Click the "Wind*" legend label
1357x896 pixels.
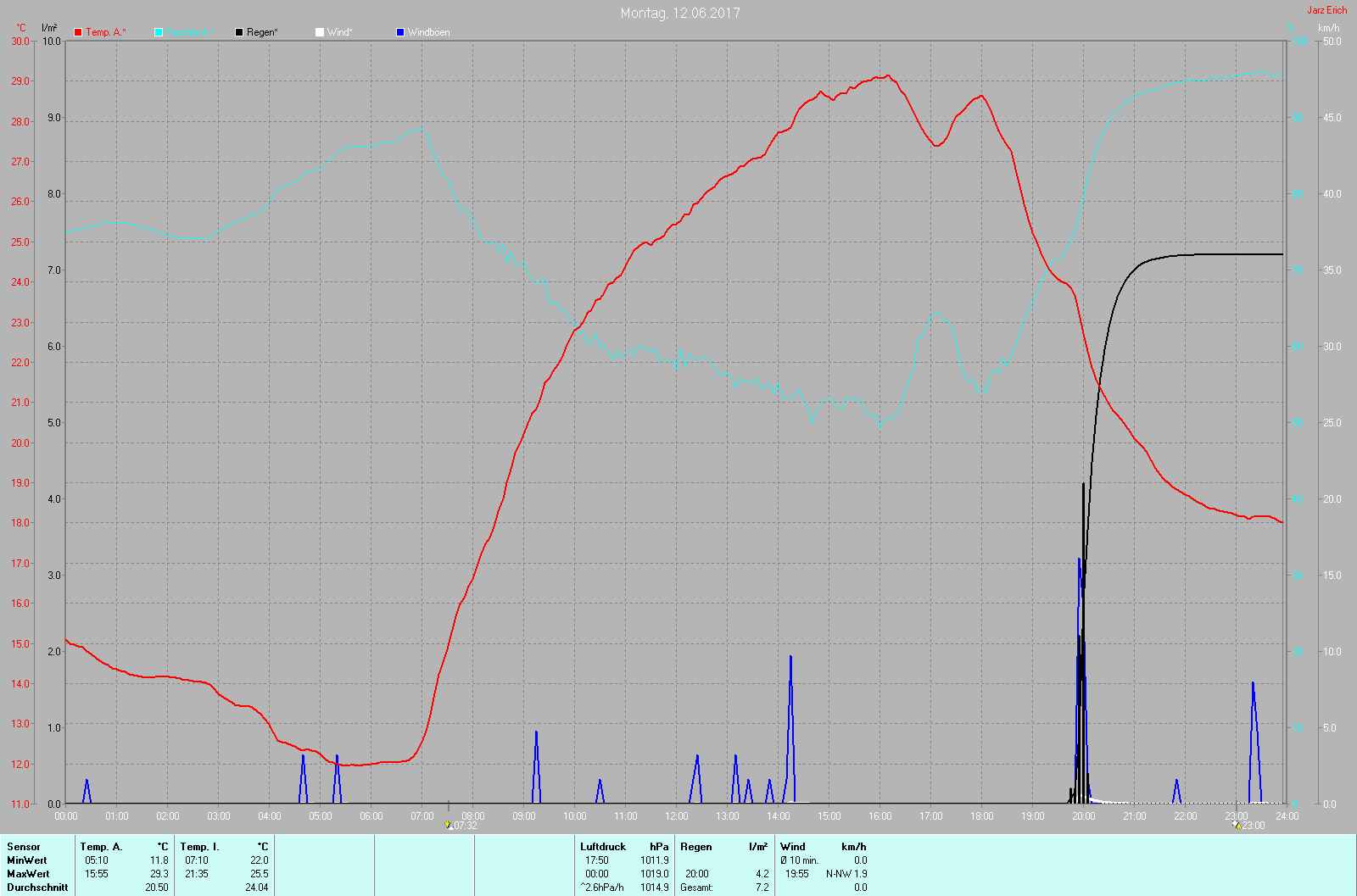[x=340, y=32]
